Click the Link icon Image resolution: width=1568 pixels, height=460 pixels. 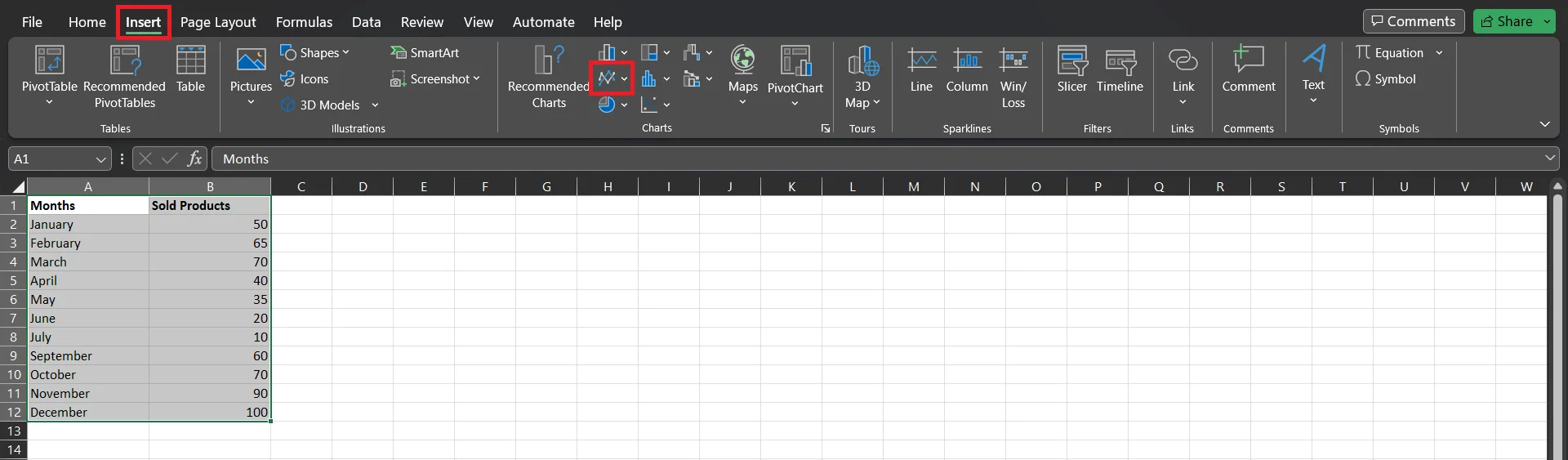1183,60
